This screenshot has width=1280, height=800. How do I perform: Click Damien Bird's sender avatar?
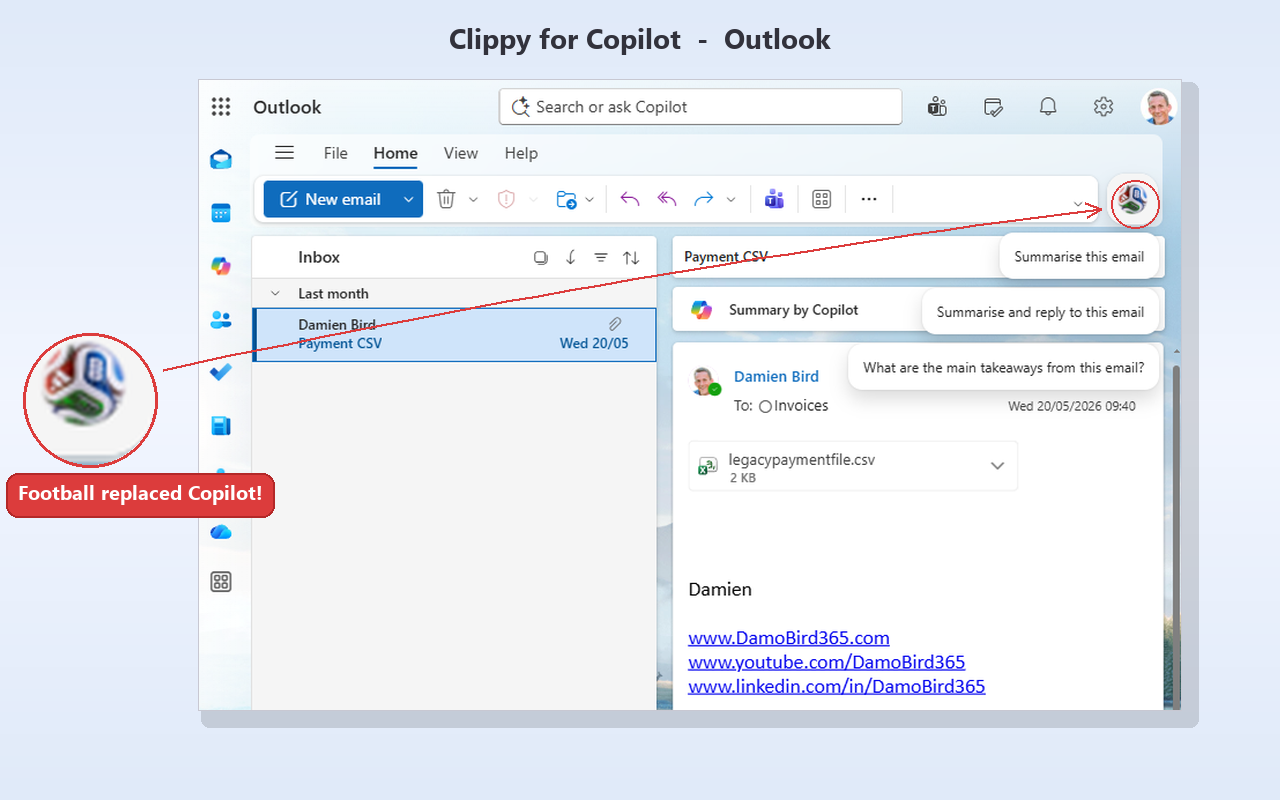(706, 381)
